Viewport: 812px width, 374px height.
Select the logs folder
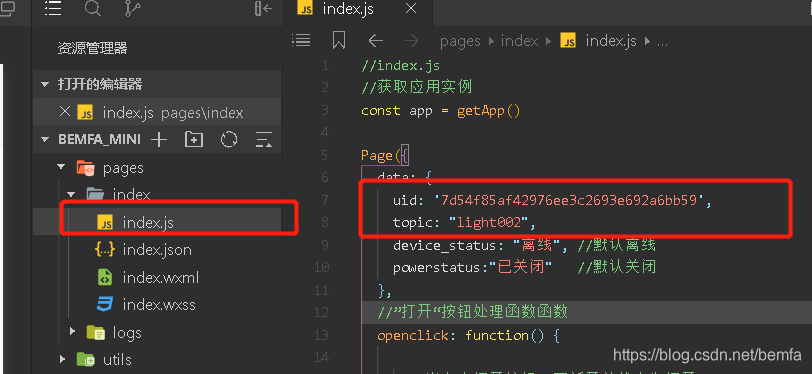(127, 333)
